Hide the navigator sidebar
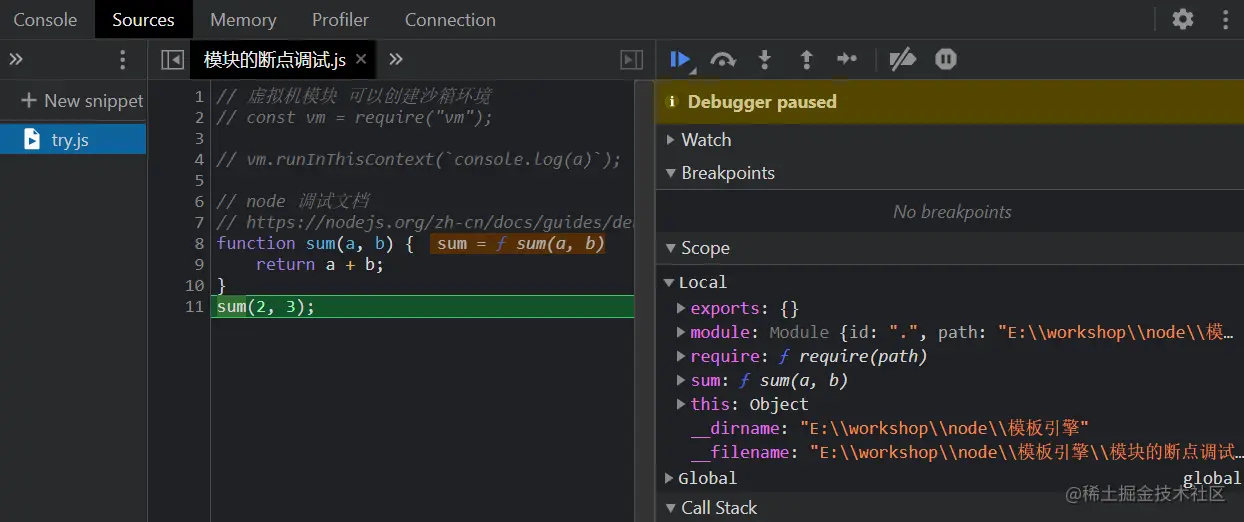 (x=172, y=60)
